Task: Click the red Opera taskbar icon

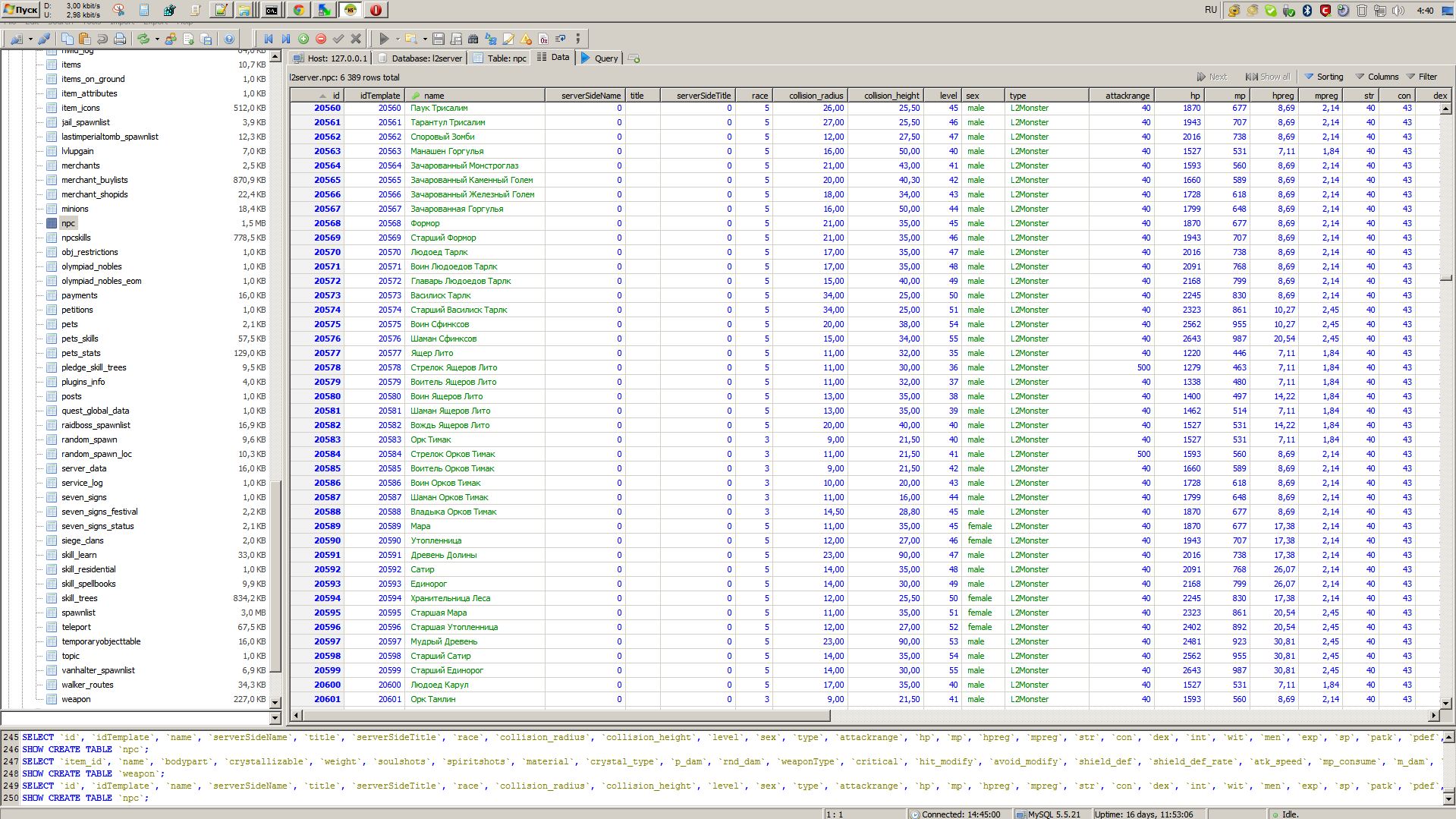Action: [x=376, y=10]
